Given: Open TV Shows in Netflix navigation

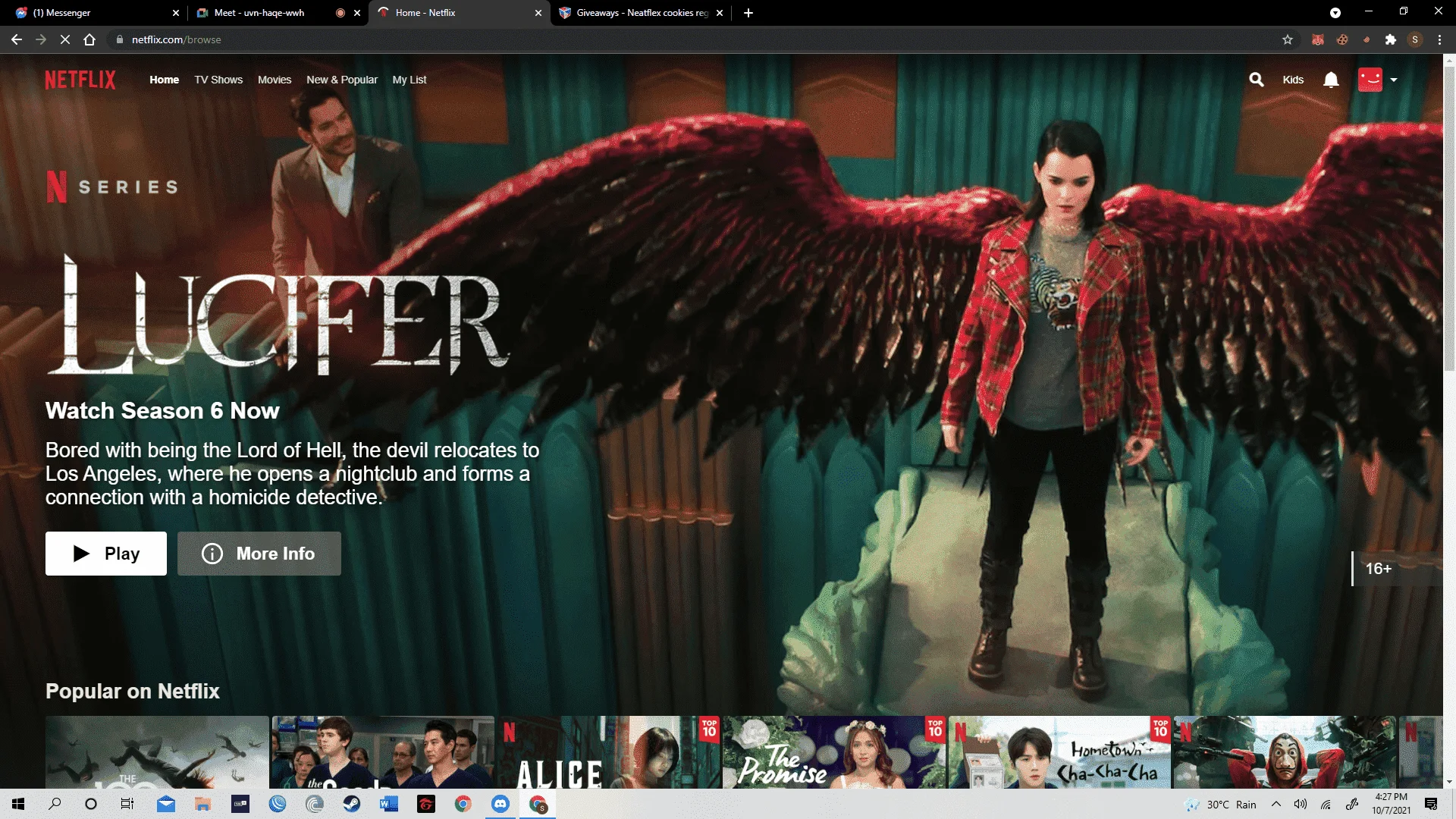Looking at the screenshot, I should point(218,80).
